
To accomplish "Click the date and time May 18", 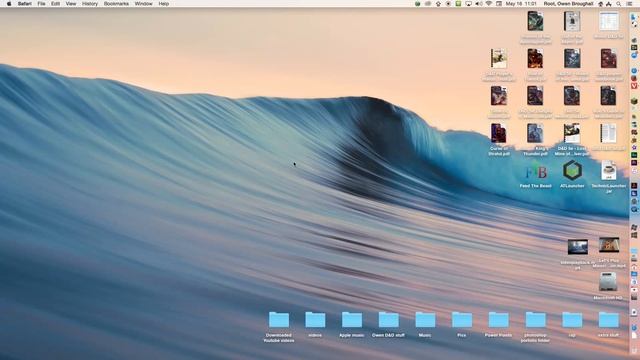I will coord(521,4).
